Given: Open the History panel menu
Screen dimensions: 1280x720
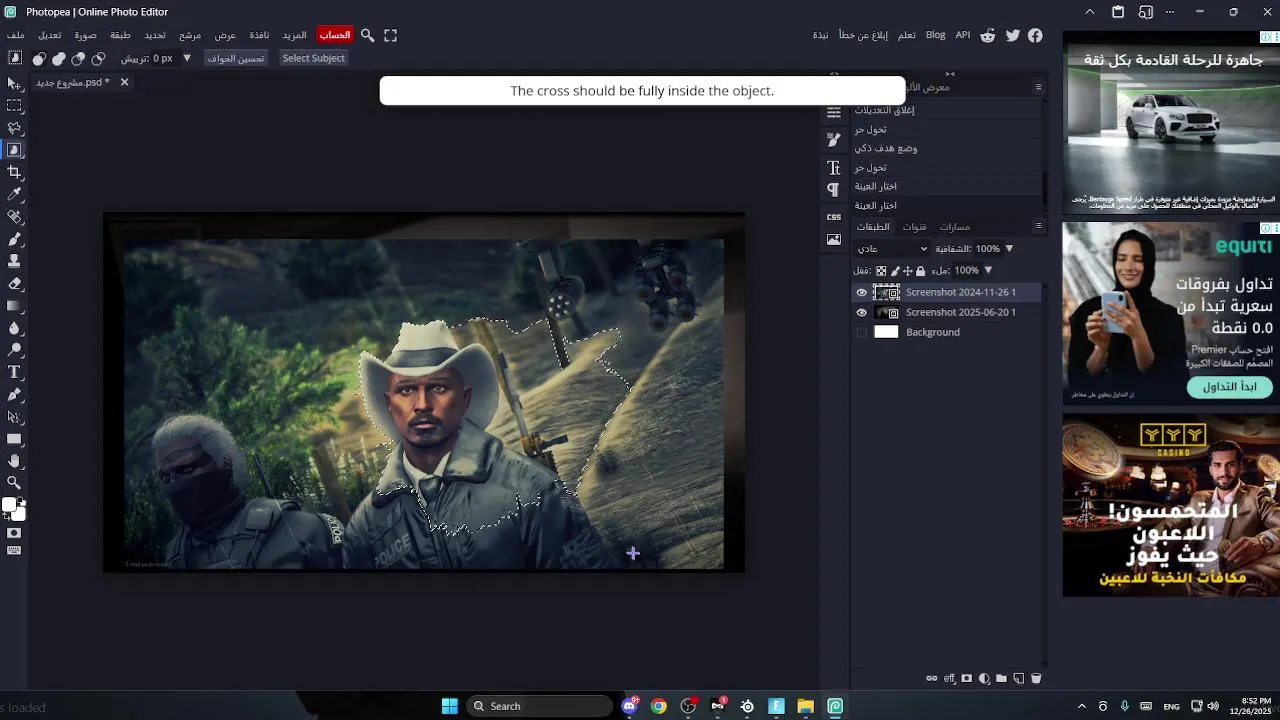Looking at the screenshot, I should tap(1038, 87).
